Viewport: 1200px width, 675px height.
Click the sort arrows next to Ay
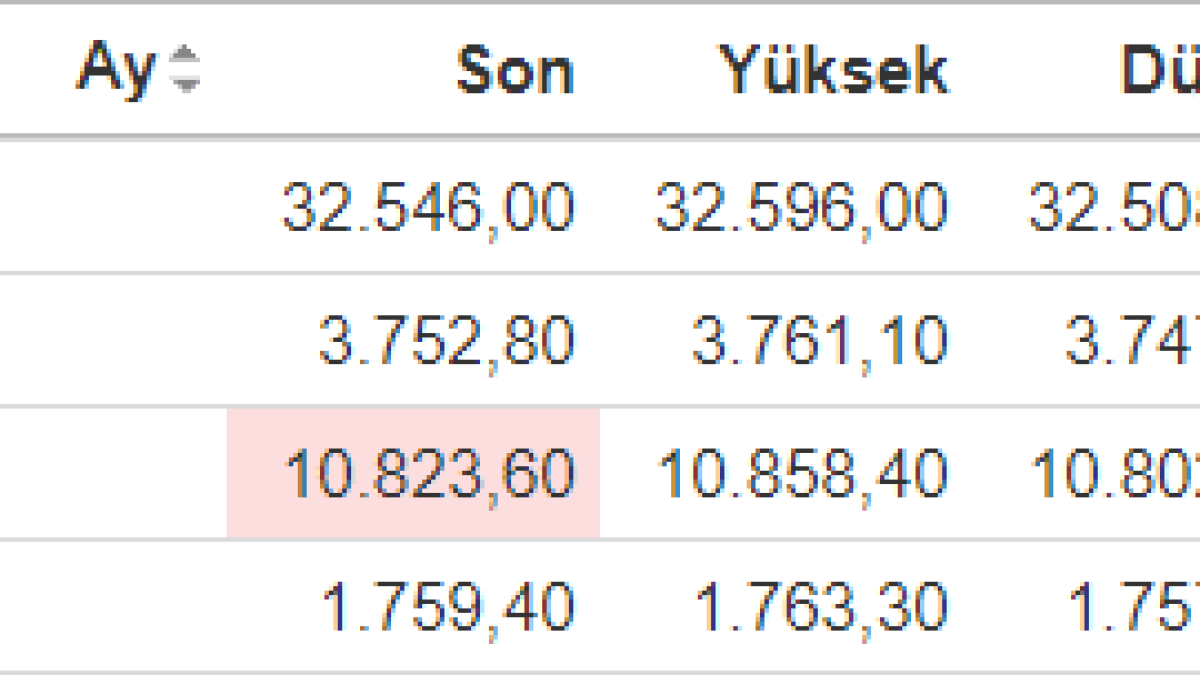click(x=184, y=70)
